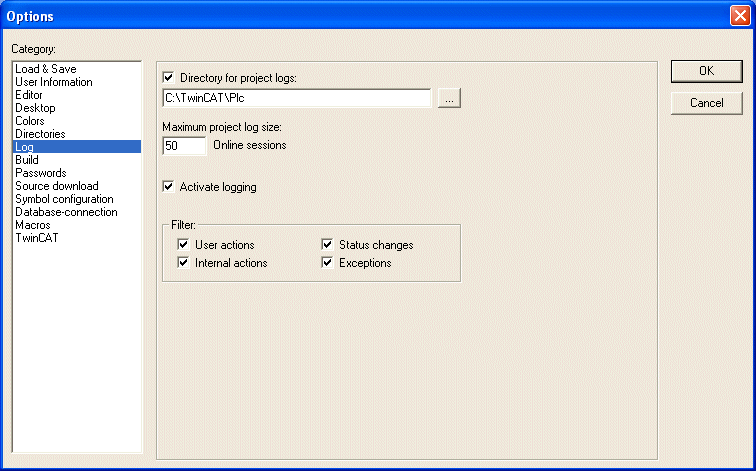Toggle the Status changes filter
Screen dimensions: 756x471
pyautogui.click(x=327, y=244)
